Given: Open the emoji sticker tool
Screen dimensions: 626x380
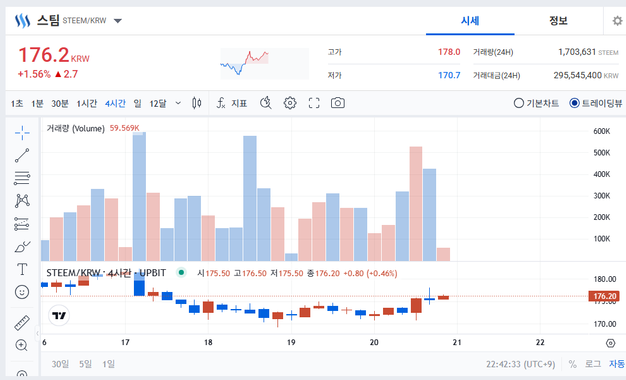Looking at the screenshot, I should 22,292.
